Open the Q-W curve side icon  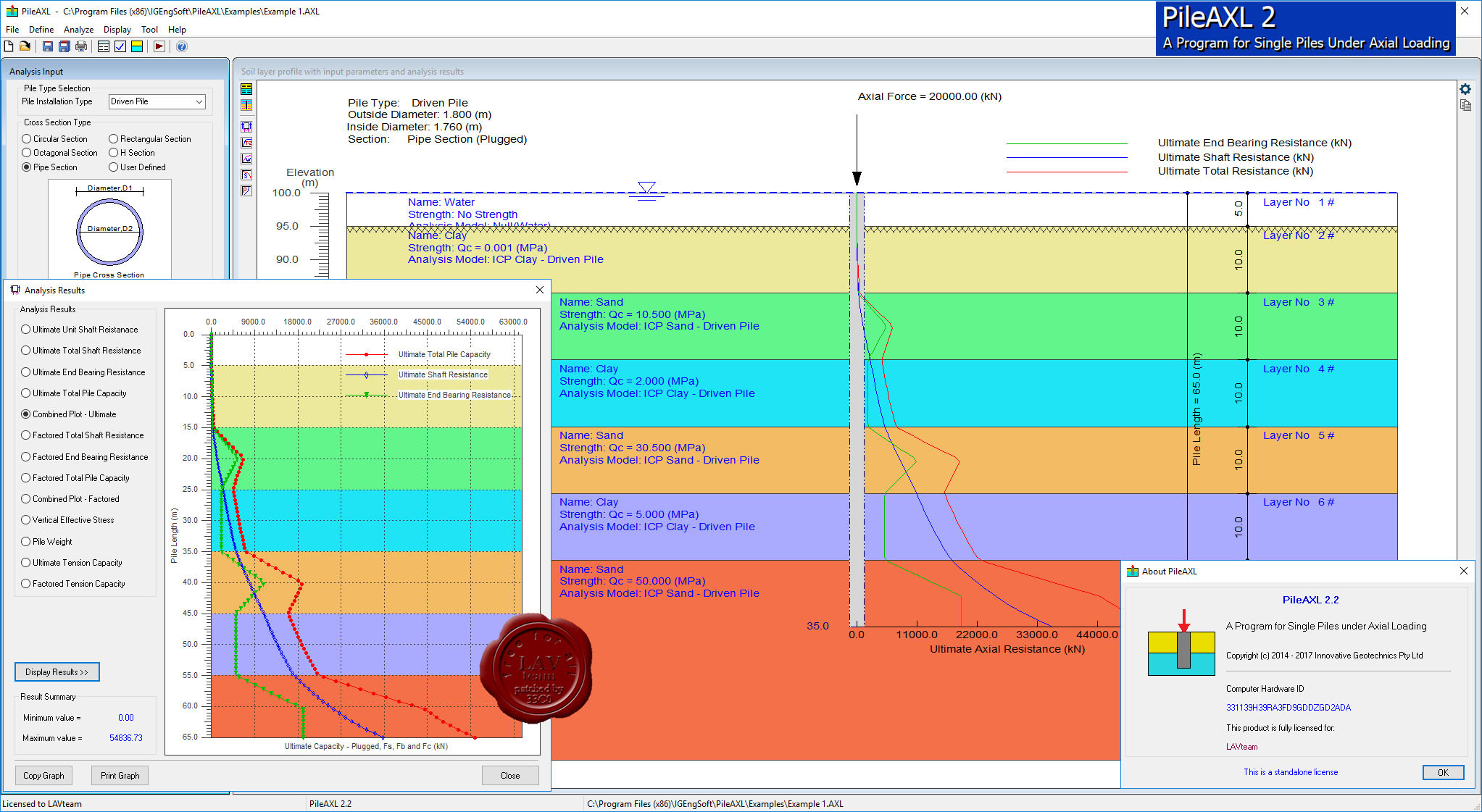(246, 159)
